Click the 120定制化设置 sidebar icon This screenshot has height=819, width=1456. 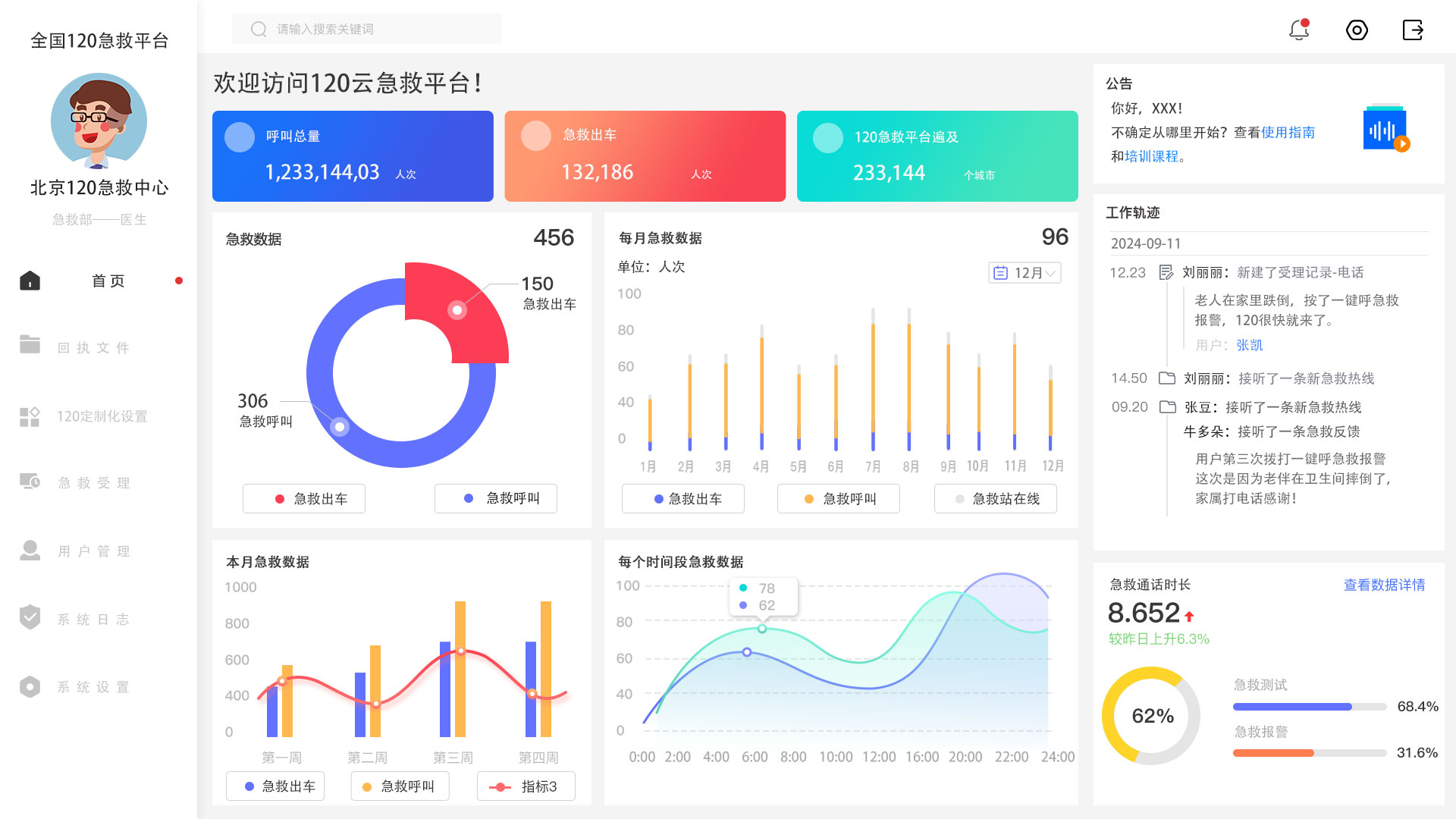point(30,416)
